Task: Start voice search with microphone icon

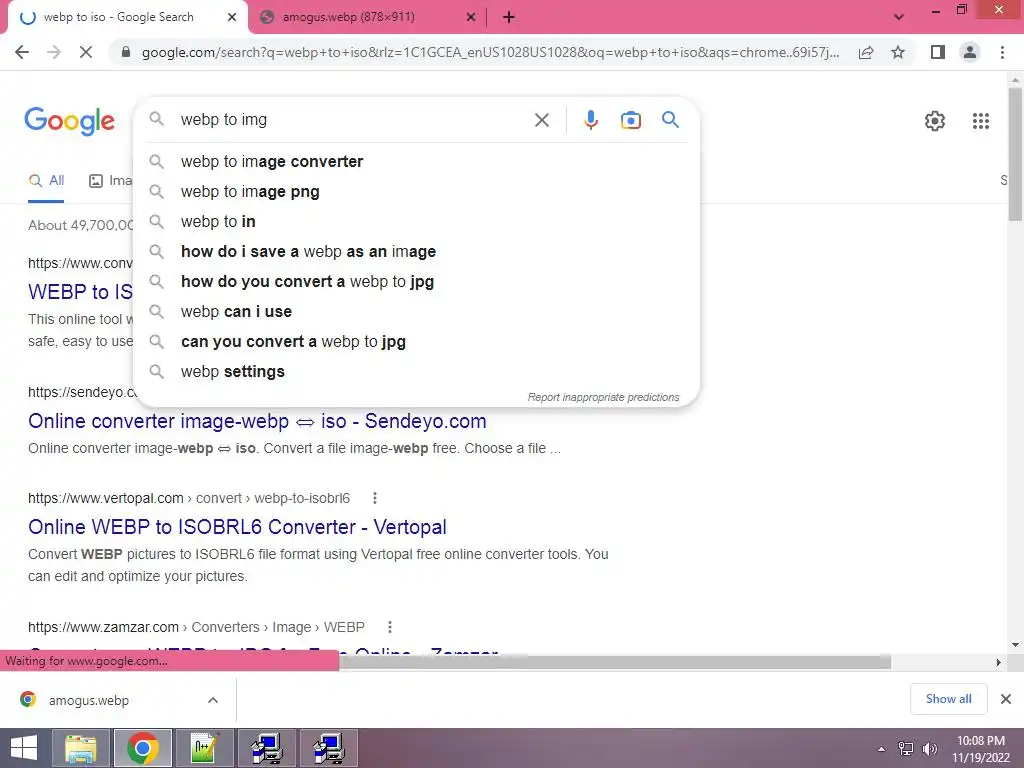Action: (x=591, y=120)
